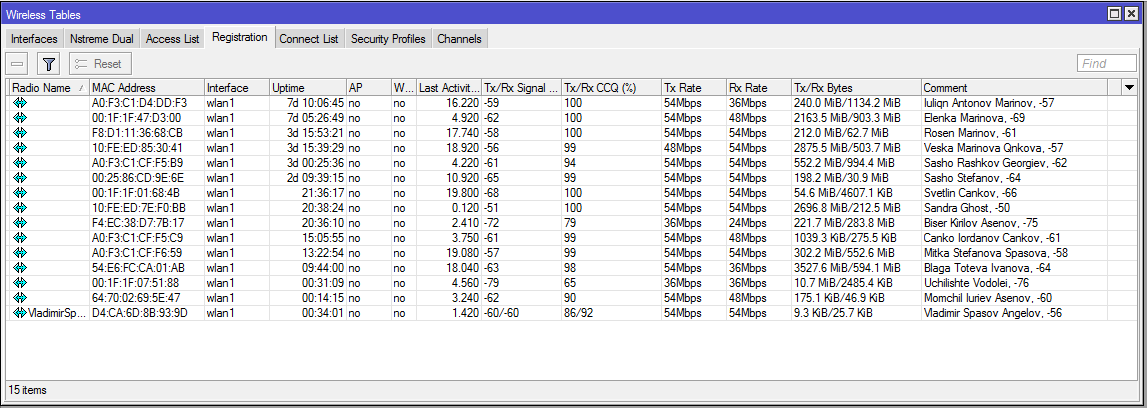Click comment Mitka Stefanova Spasova, -58
The image size is (1147, 408).
tap(996, 253)
